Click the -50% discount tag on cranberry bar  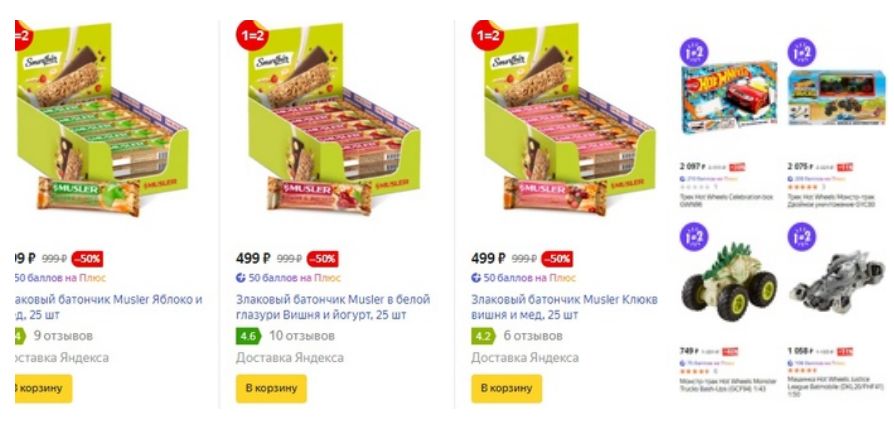point(557,258)
